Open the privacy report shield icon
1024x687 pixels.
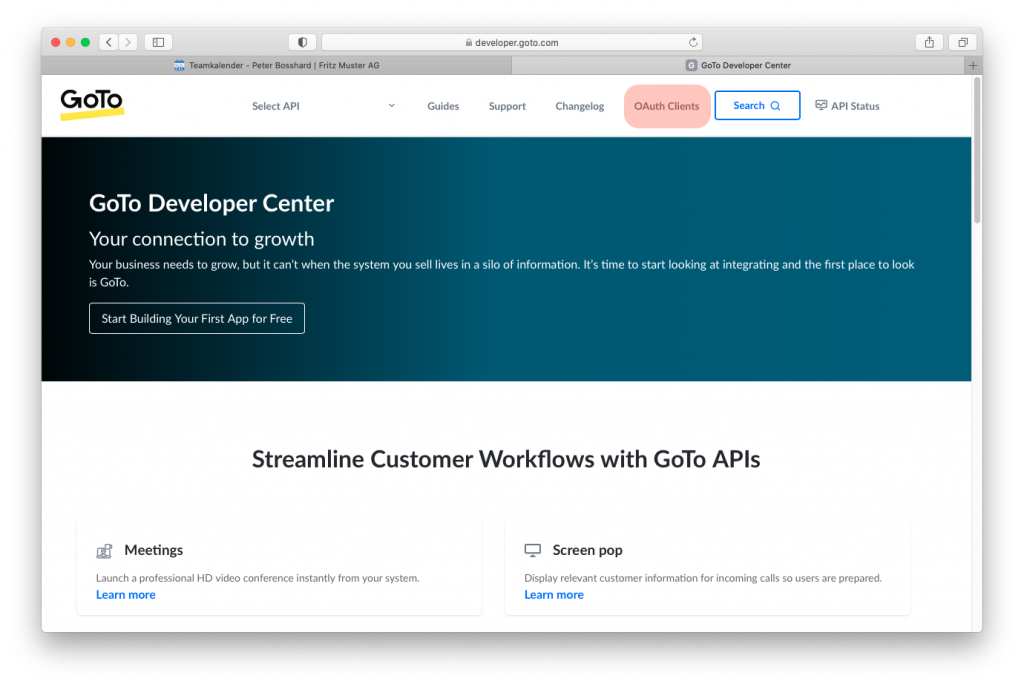click(302, 42)
